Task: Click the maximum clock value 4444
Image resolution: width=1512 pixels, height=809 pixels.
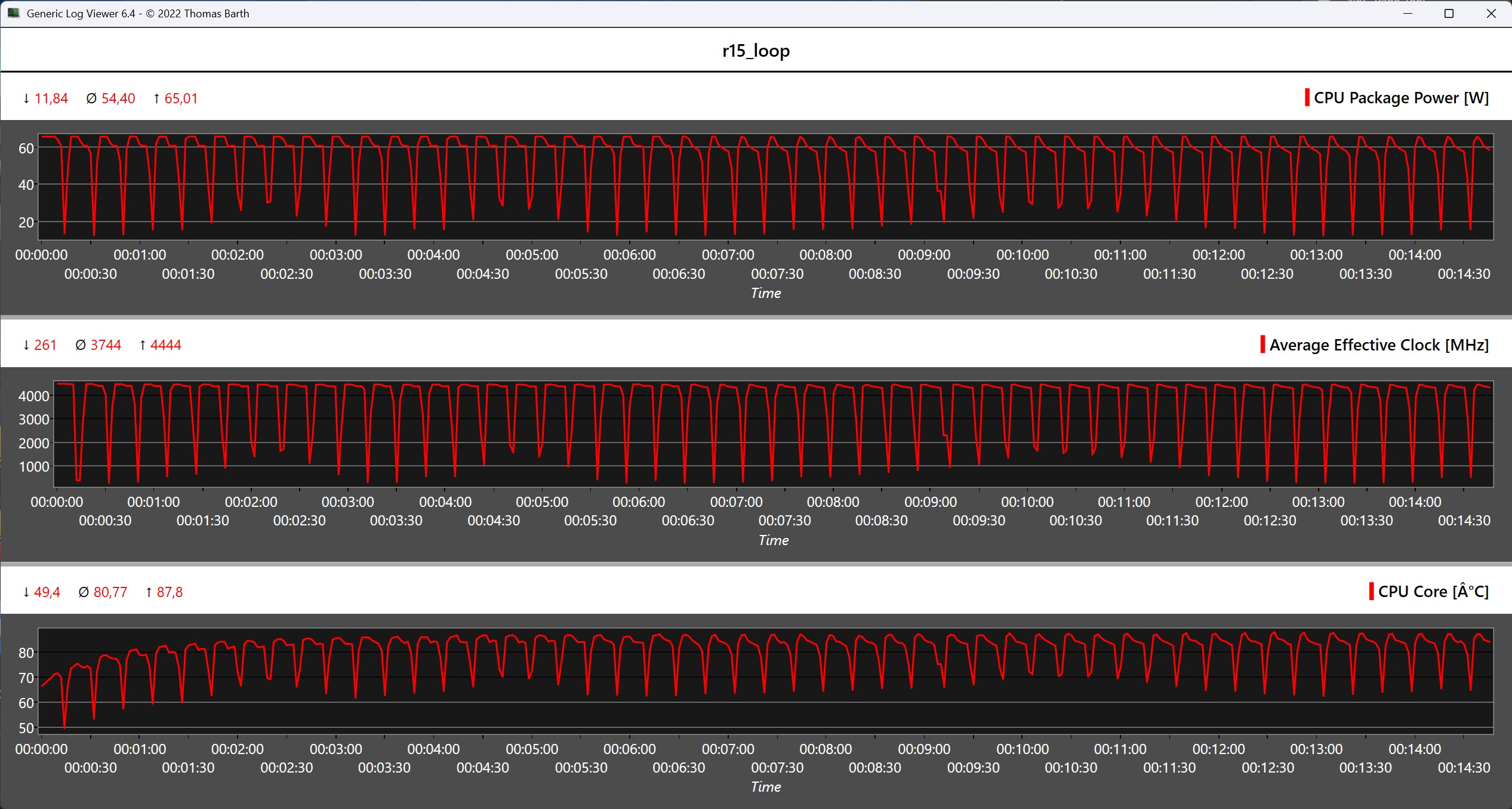Action: click(x=165, y=345)
